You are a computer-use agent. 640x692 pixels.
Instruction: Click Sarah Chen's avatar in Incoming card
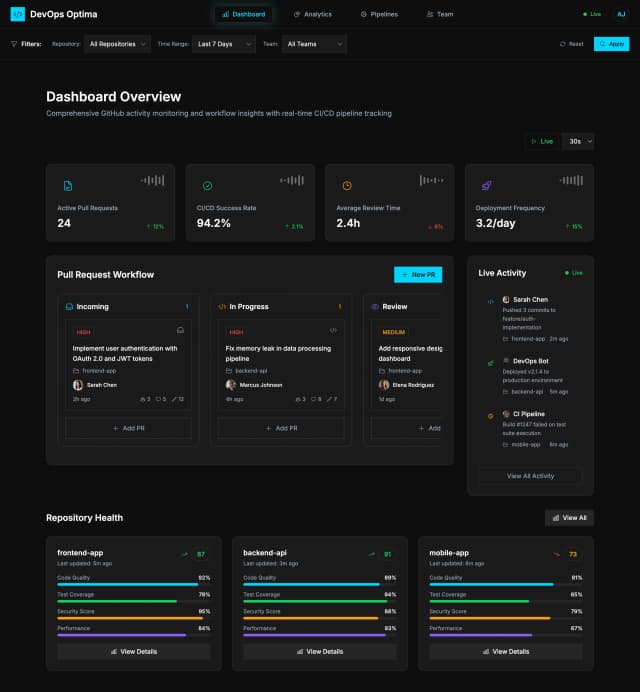click(x=78, y=384)
